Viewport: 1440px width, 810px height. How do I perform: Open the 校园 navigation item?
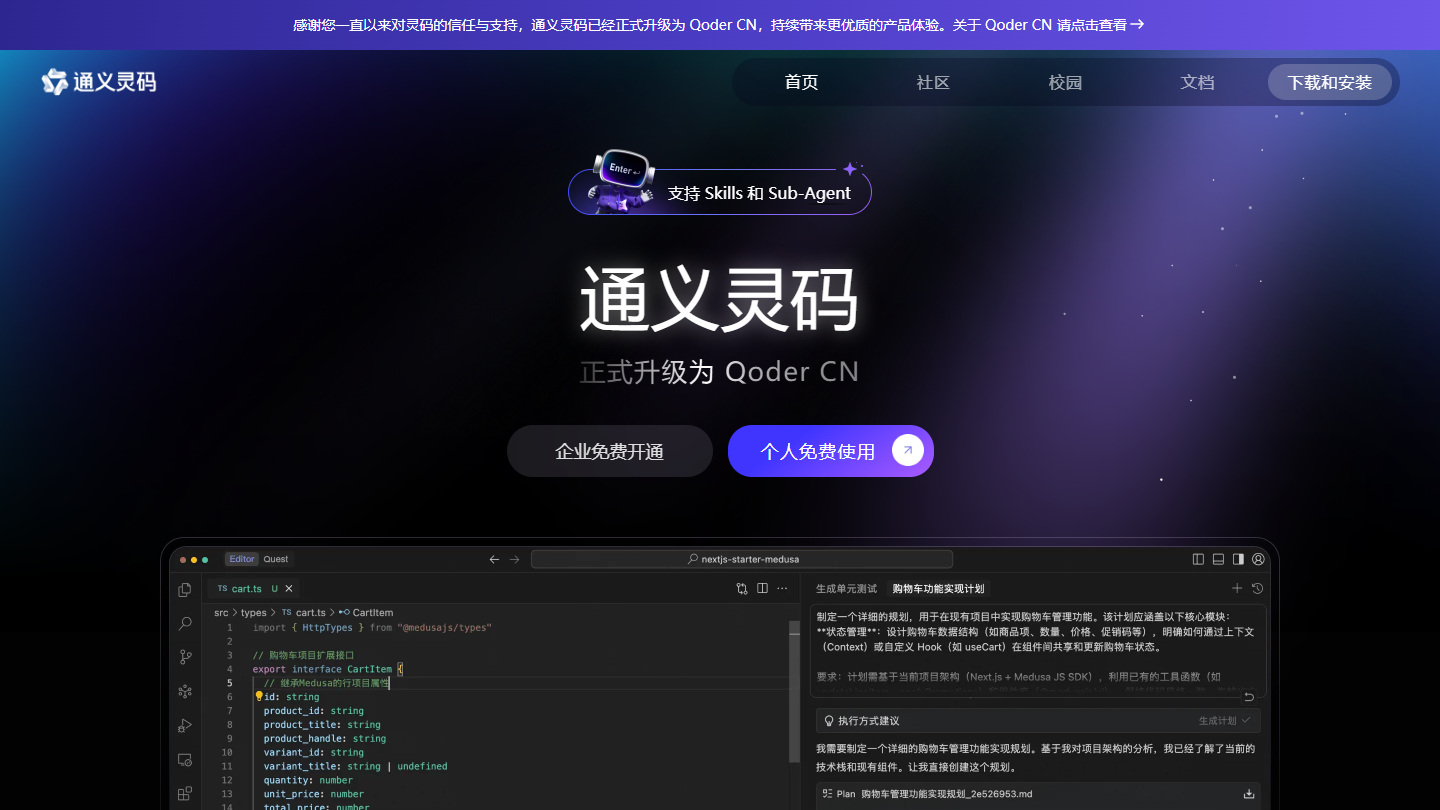coord(1065,82)
